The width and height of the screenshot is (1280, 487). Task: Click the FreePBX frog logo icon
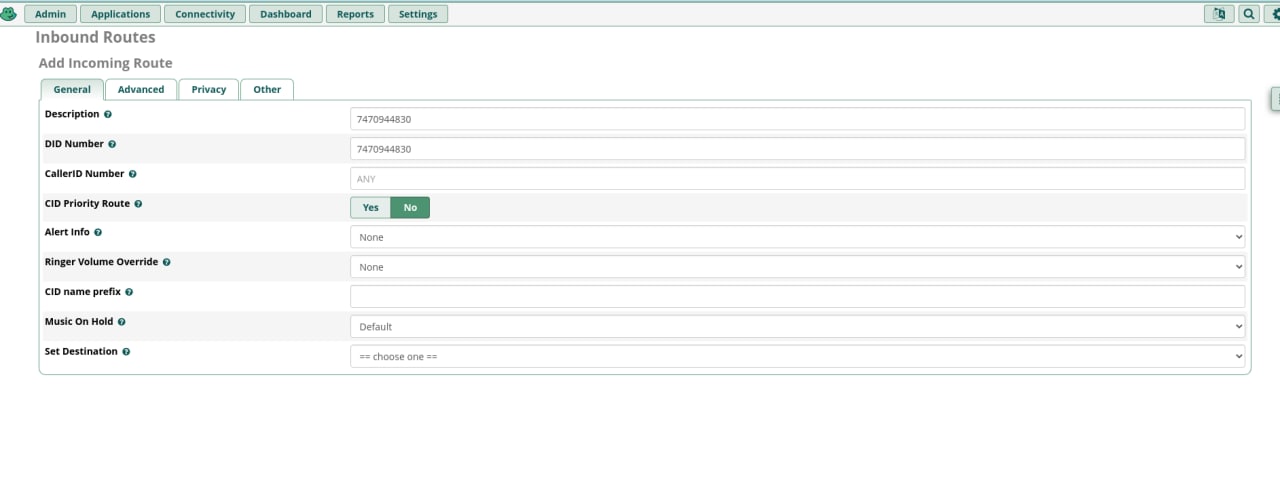(8, 14)
